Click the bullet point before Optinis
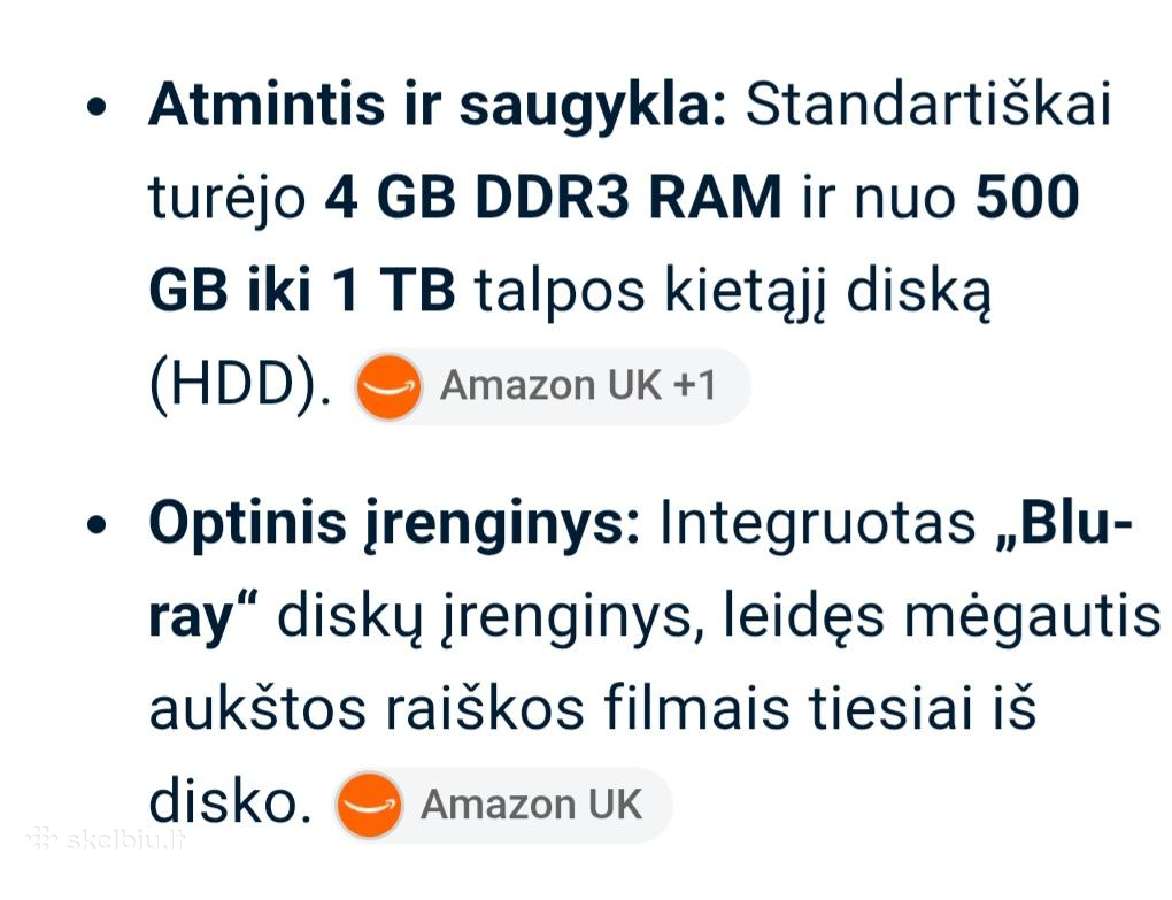 click(x=97, y=525)
